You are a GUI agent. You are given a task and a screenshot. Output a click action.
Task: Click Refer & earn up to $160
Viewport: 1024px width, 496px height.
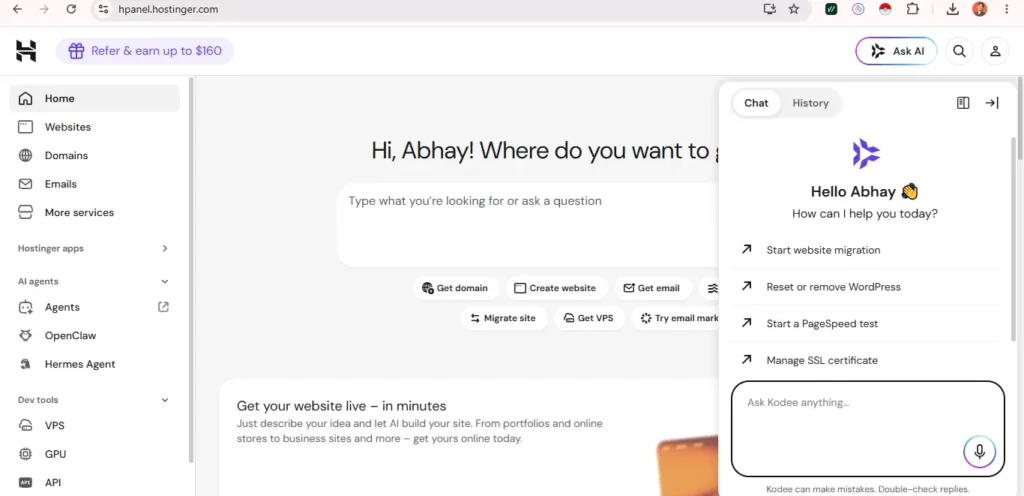click(x=144, y=51)
